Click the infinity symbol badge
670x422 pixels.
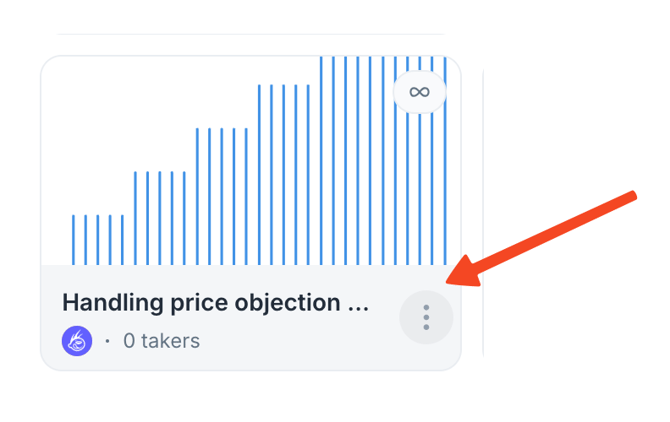(x=419, y=93)
